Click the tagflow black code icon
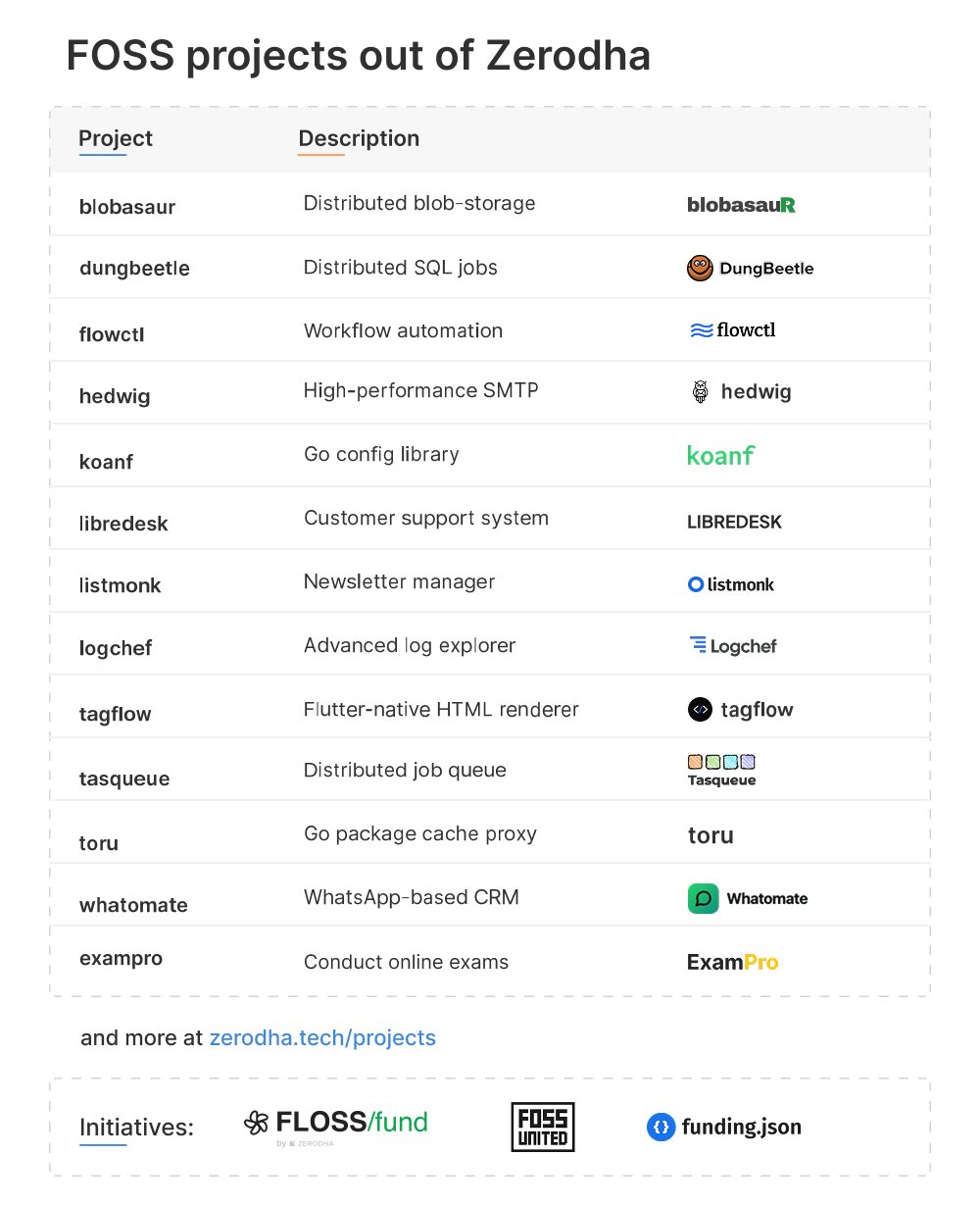This screenshot has height=1206, width=980. coord(700,710)
